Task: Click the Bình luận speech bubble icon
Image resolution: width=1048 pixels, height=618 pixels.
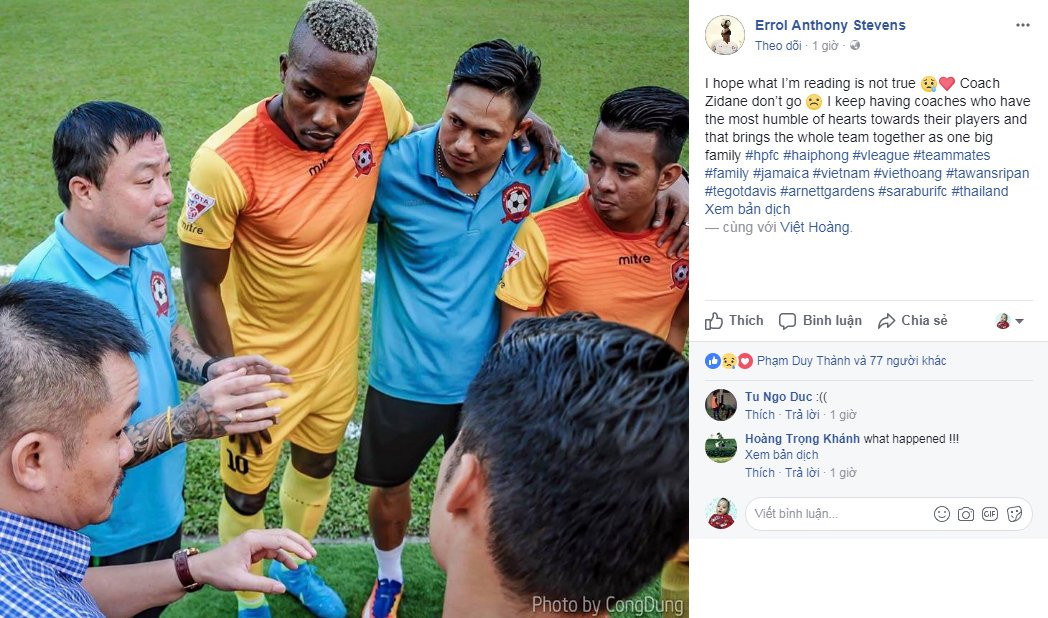Action: (x=787, y=321)
